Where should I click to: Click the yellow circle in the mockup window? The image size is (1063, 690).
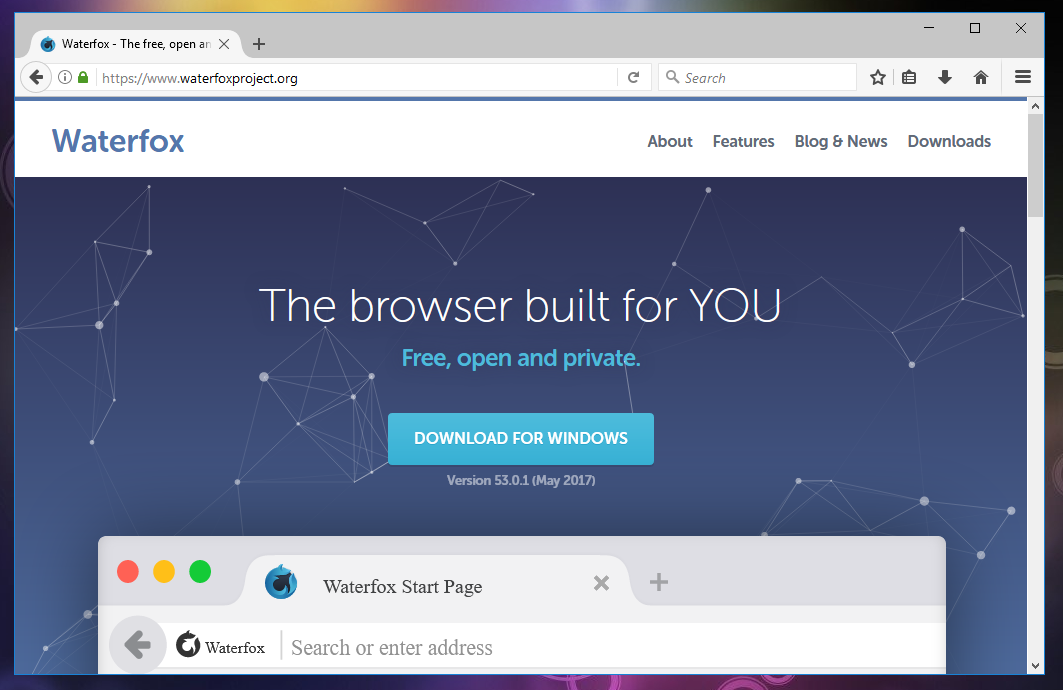pyautogui.click(x=163, y=571)
